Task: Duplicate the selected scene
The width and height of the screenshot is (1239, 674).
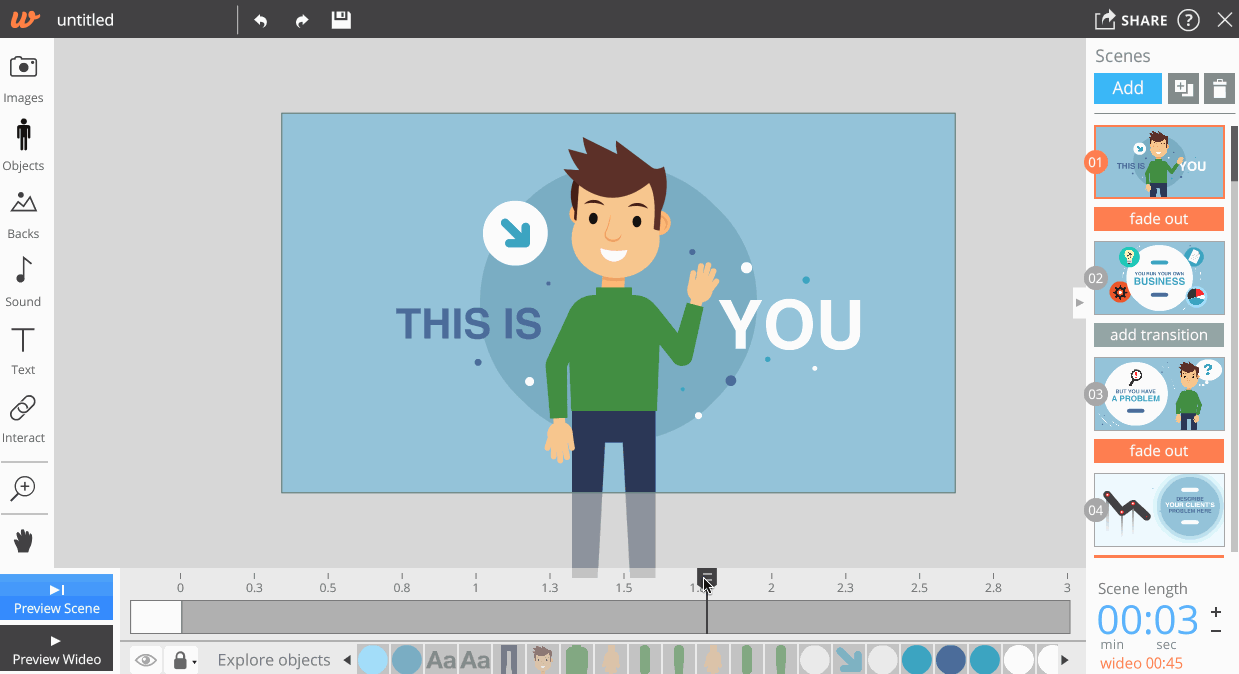Action: (x=1183, y=88)
